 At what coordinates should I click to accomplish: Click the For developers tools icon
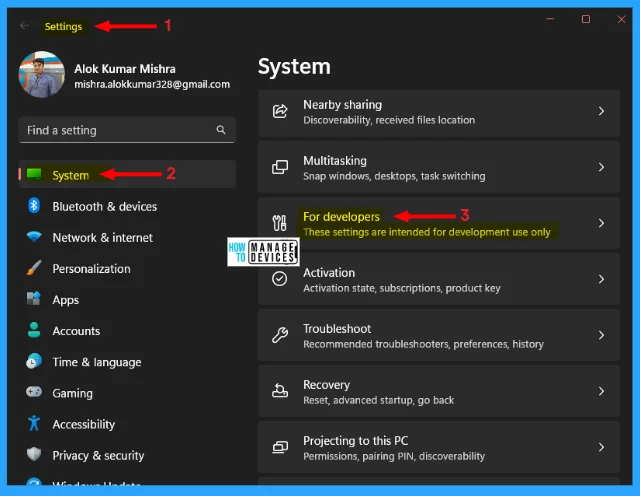[280, 223]
